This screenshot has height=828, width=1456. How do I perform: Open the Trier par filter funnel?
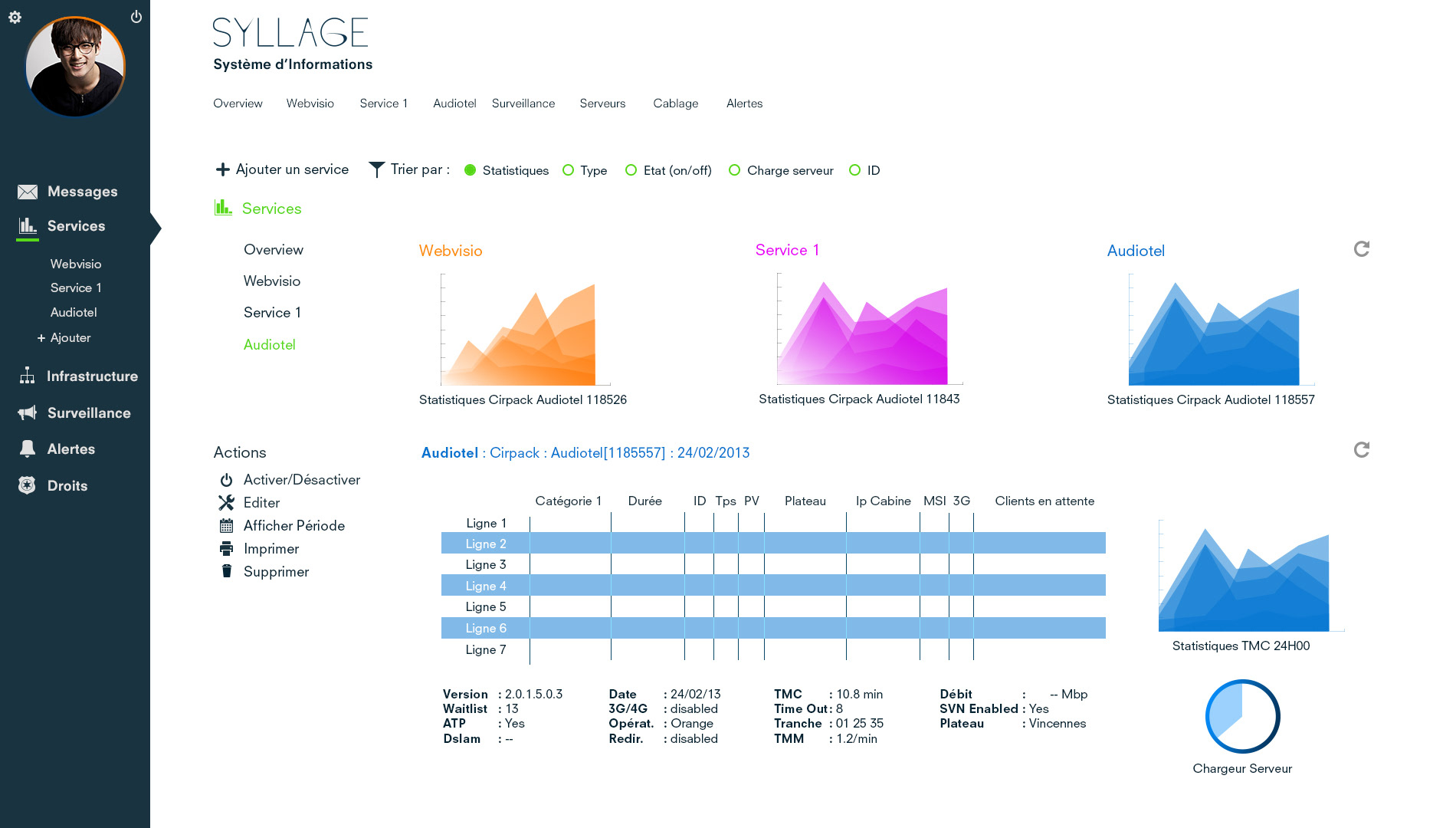coord(376,169)
